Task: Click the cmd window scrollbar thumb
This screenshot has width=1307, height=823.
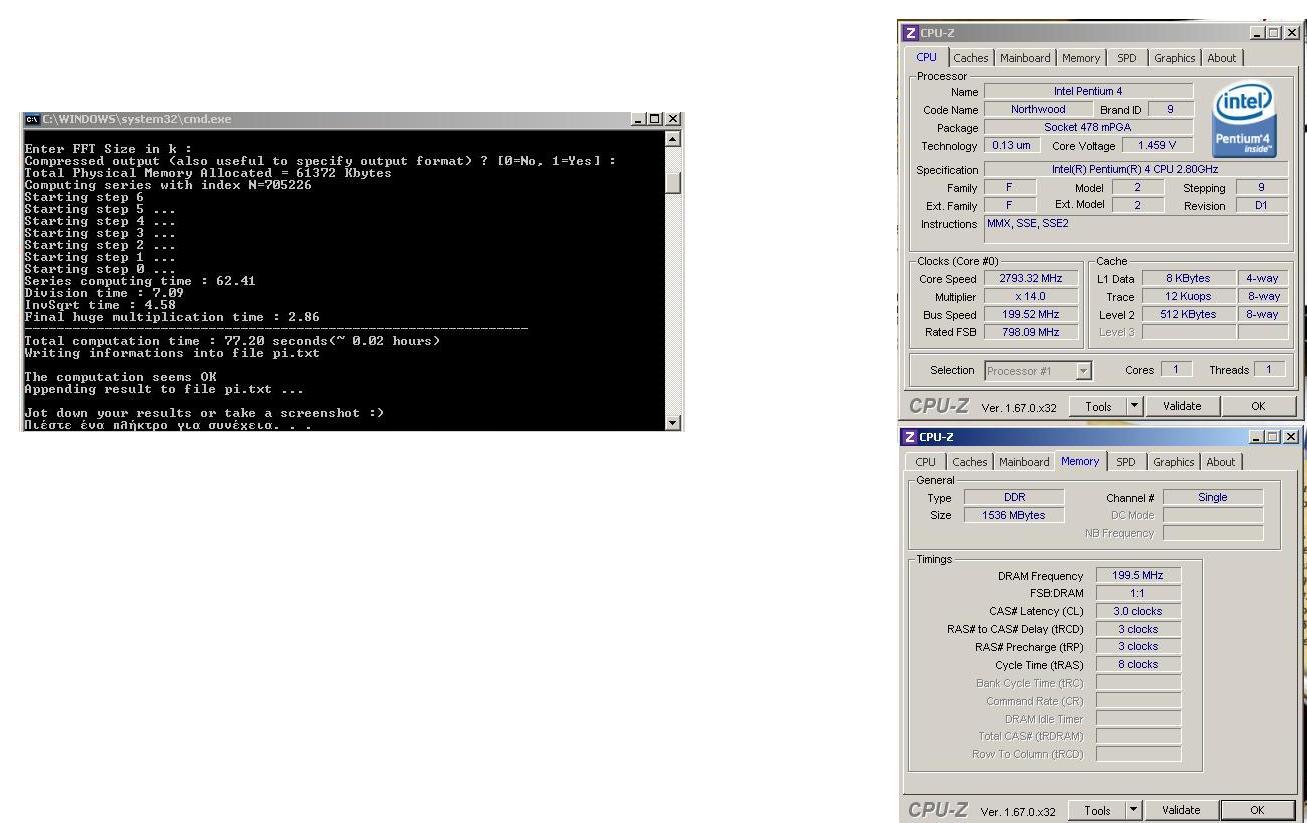Action: (x=673, y=183)
